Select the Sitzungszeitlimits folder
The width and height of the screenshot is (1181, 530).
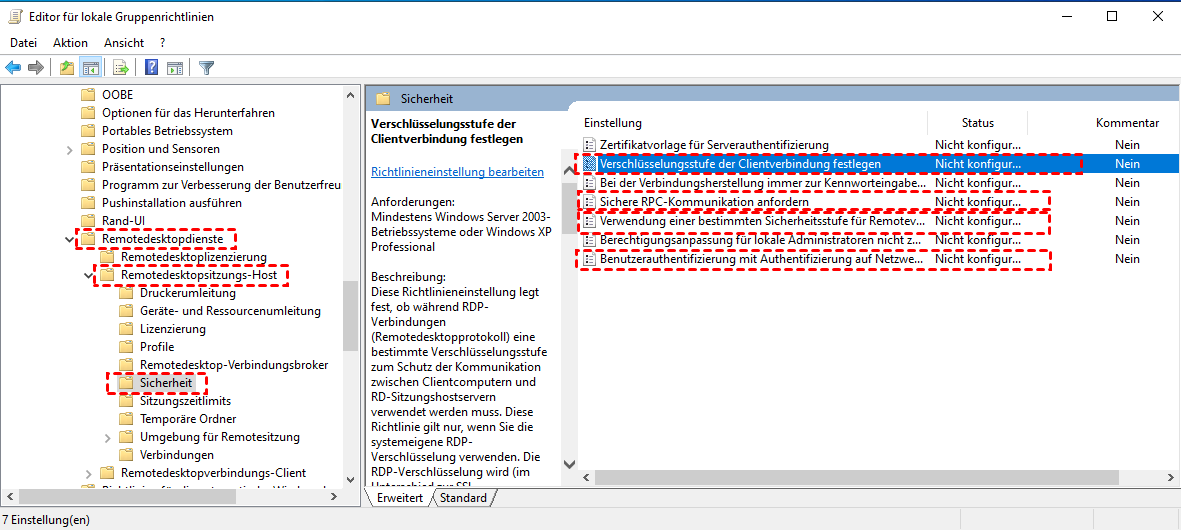pos(185,401)
